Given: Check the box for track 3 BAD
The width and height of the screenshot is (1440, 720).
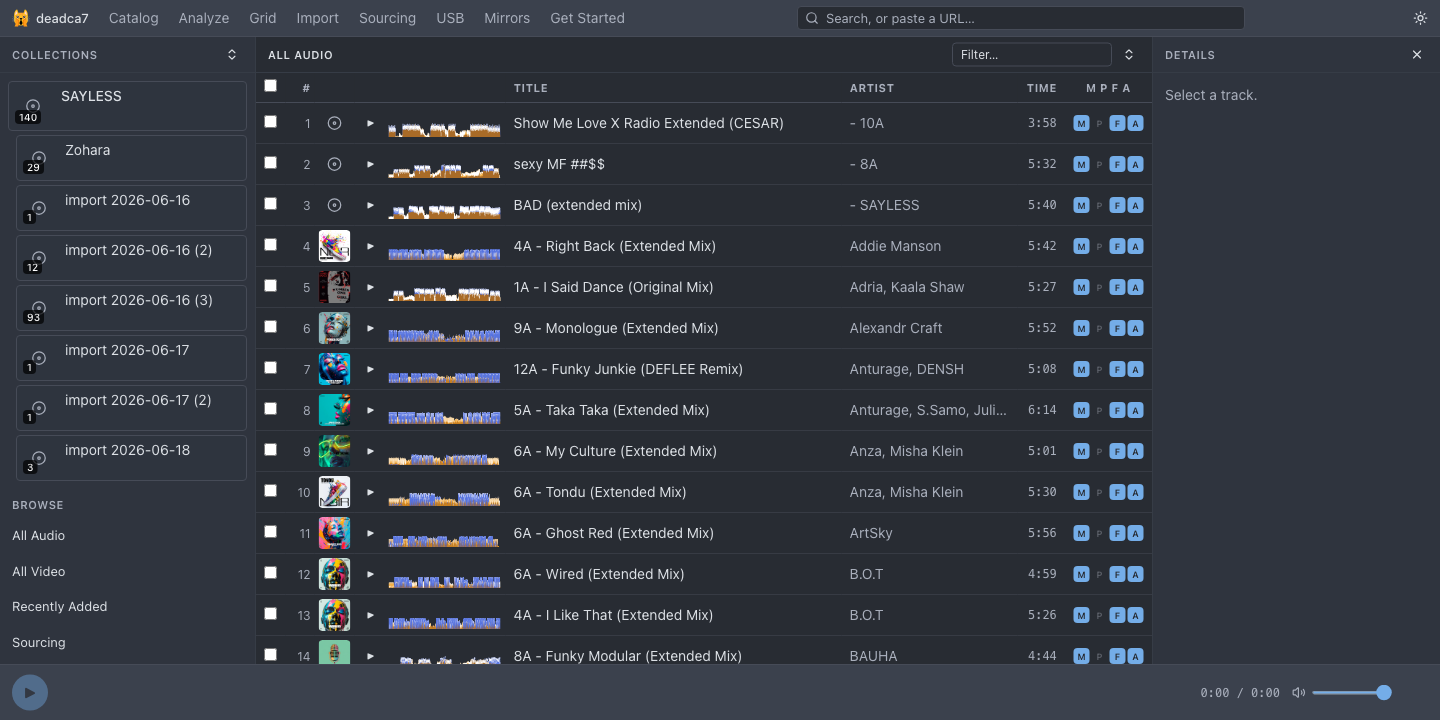Looking at the screenshot, I should (270, 204).
